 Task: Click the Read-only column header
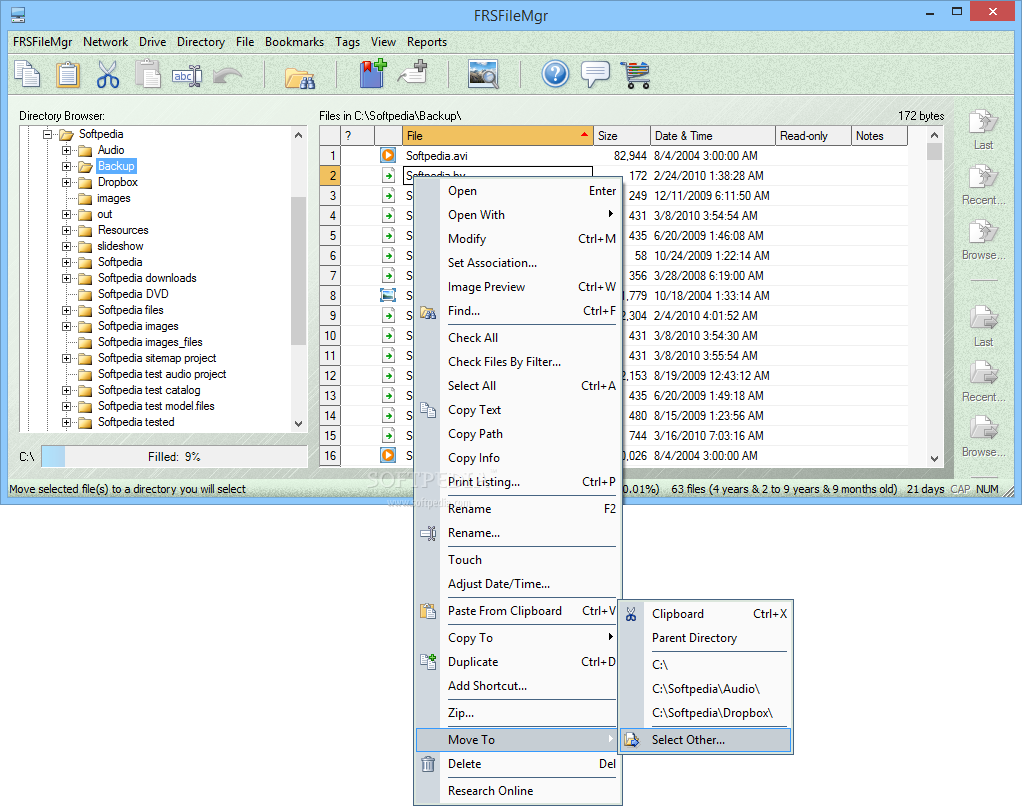coord(813,136)
